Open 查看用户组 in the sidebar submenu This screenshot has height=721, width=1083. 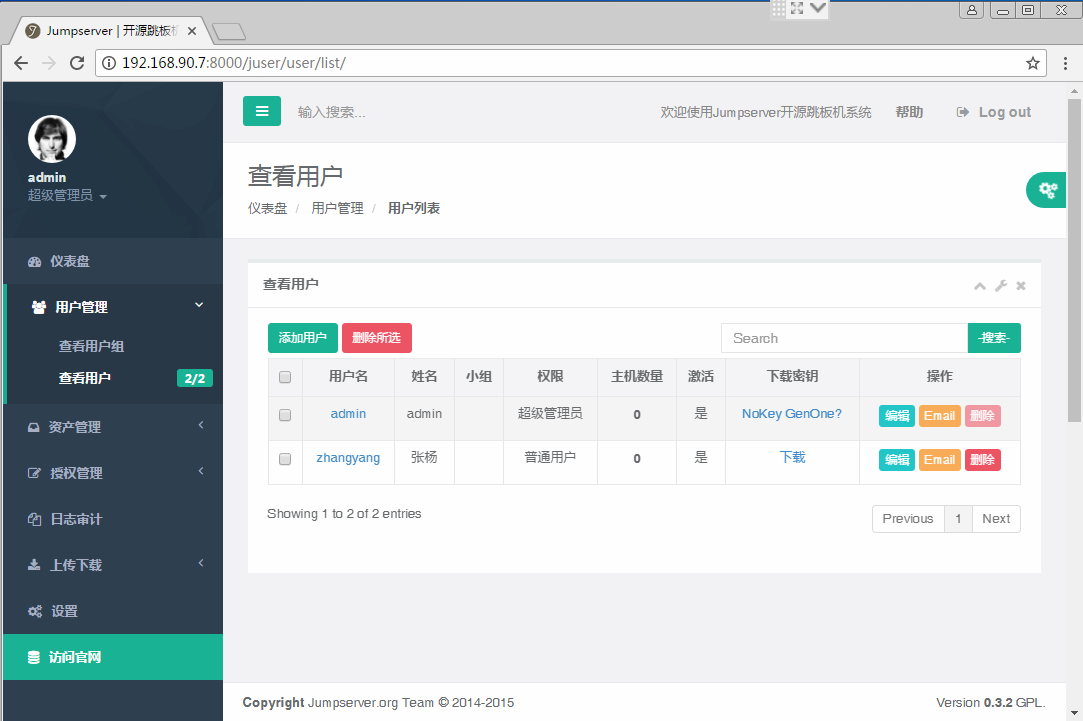[x=91, y=346]
